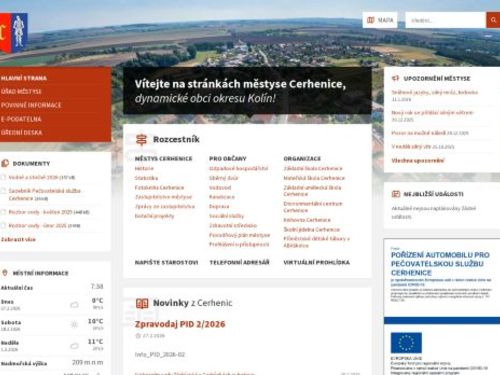Open Povinné informace menu item
The height and width of the screenshot is (375, 500).
click(31, 105)
